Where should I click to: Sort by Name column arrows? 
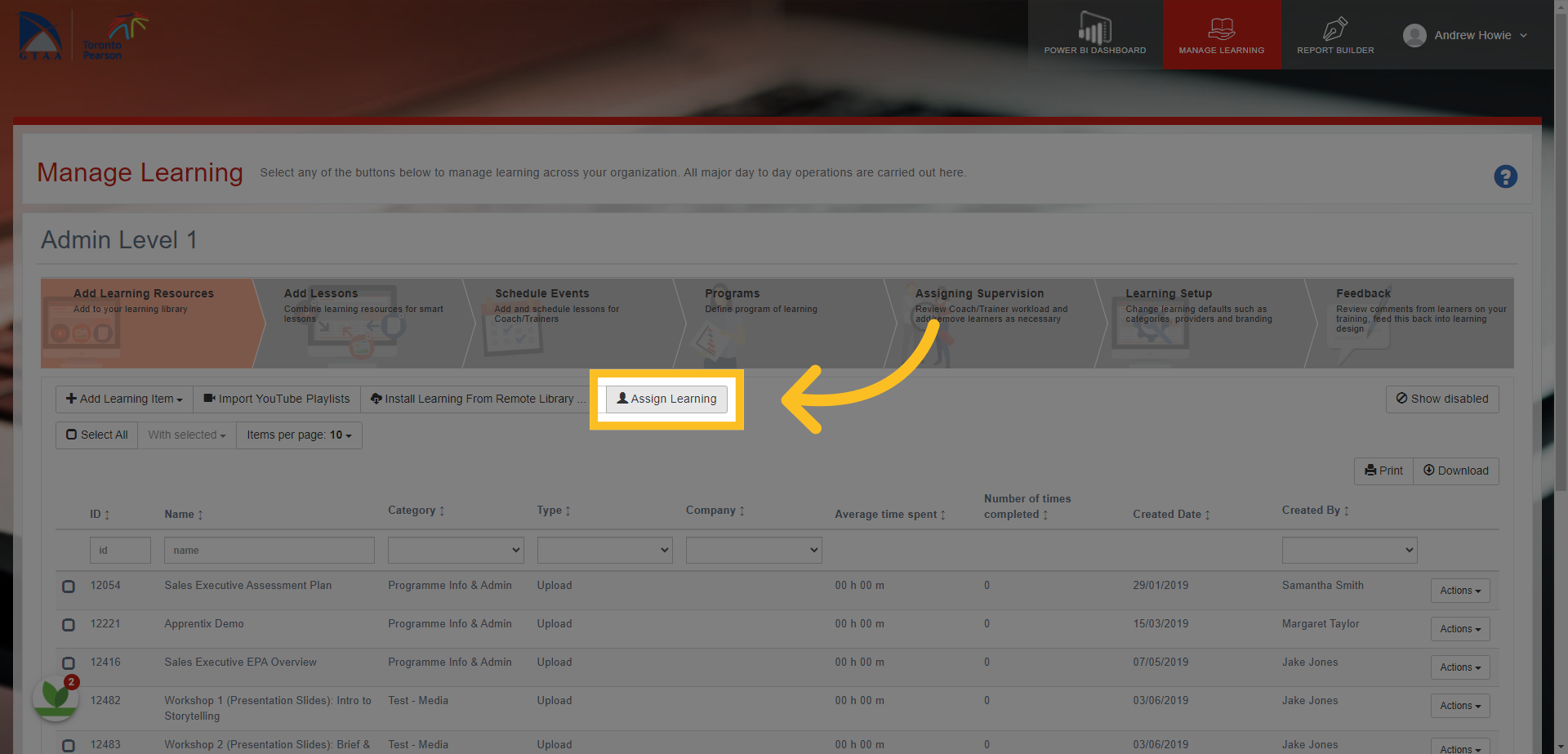200,515
